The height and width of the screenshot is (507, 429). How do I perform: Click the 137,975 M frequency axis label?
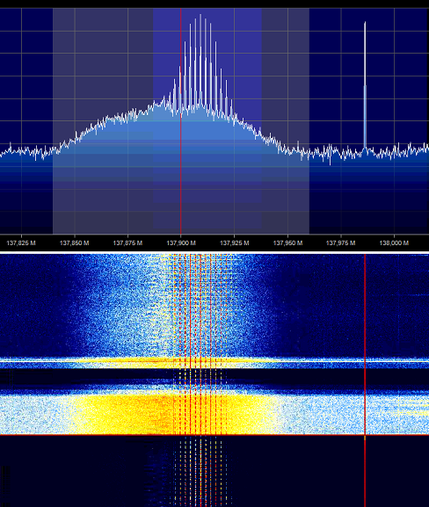(x=341, y=243)
